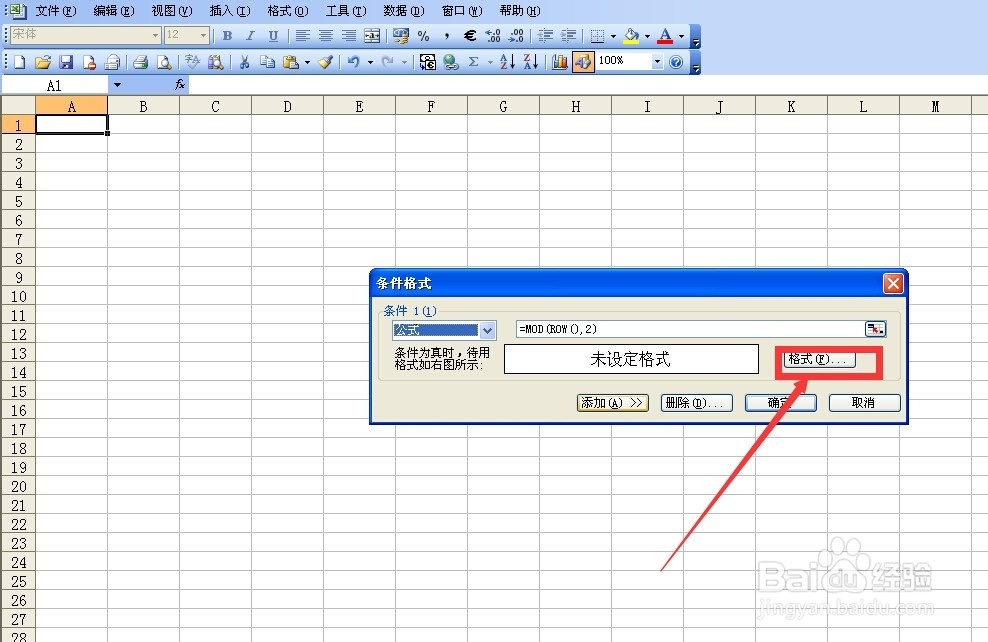Align text right

click(x=349, y=36)
